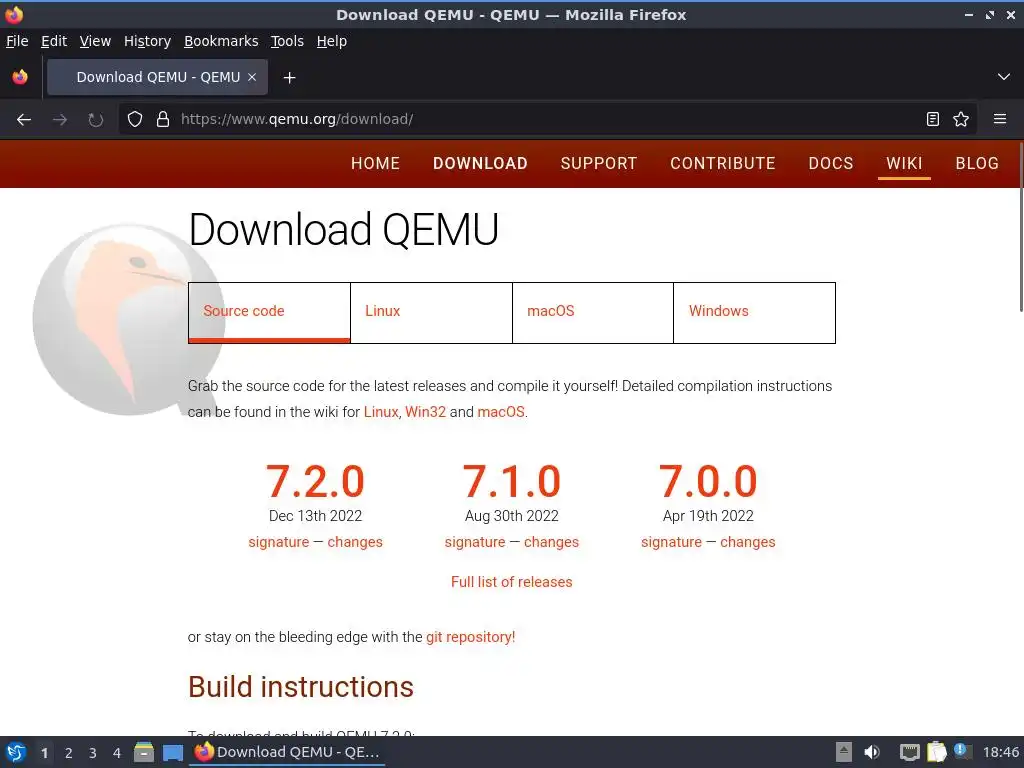Open DOCS in site navigation
Screen dimensions: 1024x768
(831, 163)
